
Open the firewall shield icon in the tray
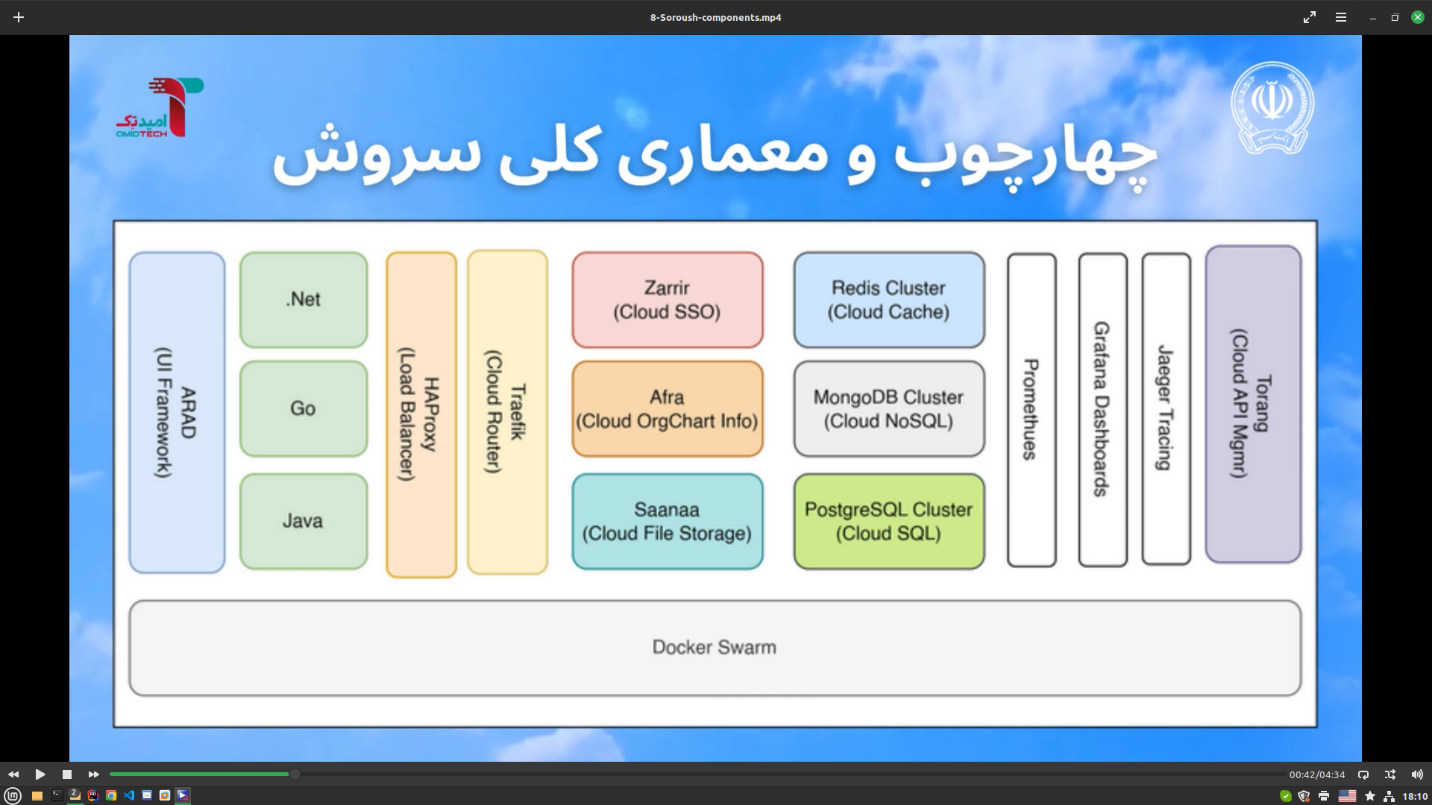[1303, 796]
